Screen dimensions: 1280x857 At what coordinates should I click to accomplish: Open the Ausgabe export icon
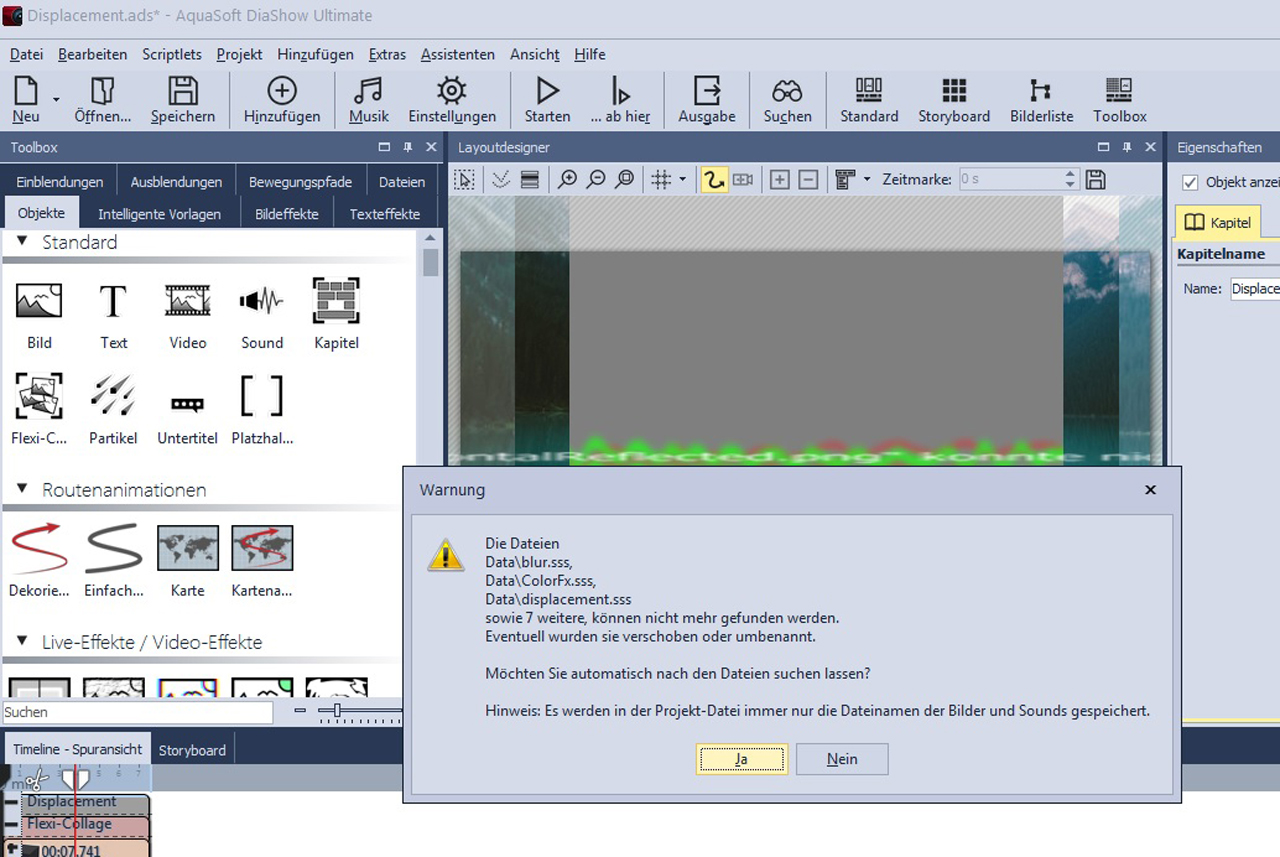[707, 92]
